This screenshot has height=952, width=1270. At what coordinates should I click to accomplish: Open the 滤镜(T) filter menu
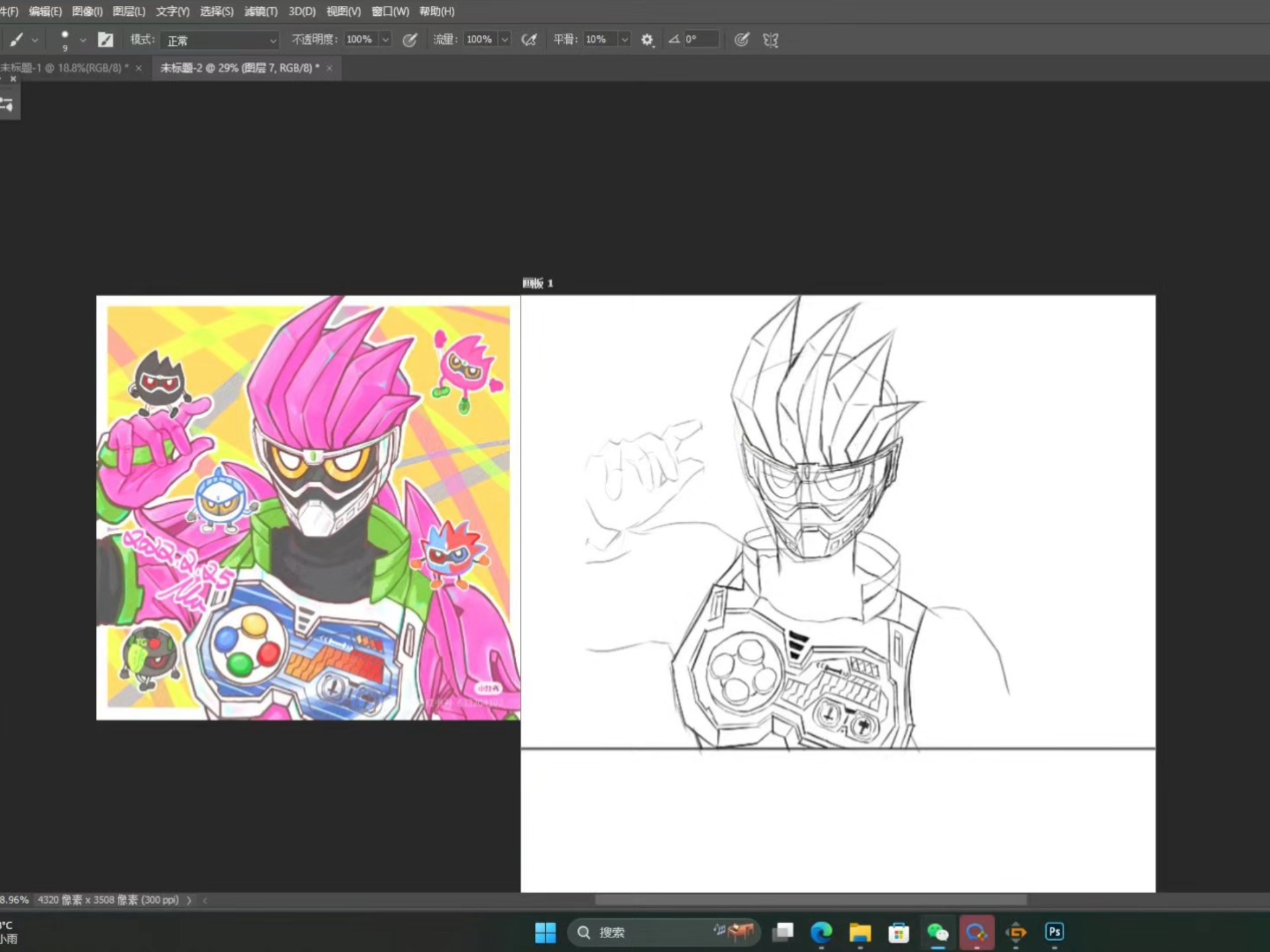click(x=261, y=11)
